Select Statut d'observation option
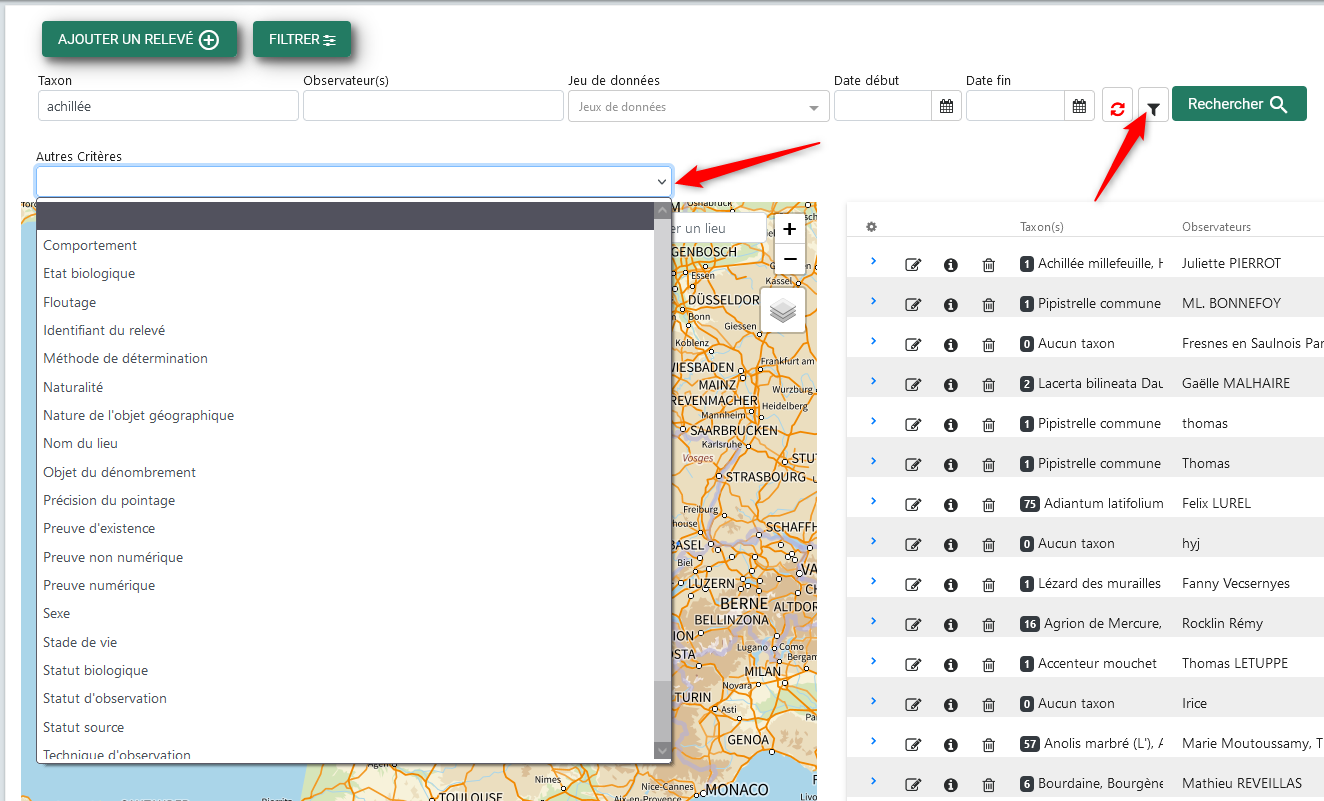 coord(346,698)
